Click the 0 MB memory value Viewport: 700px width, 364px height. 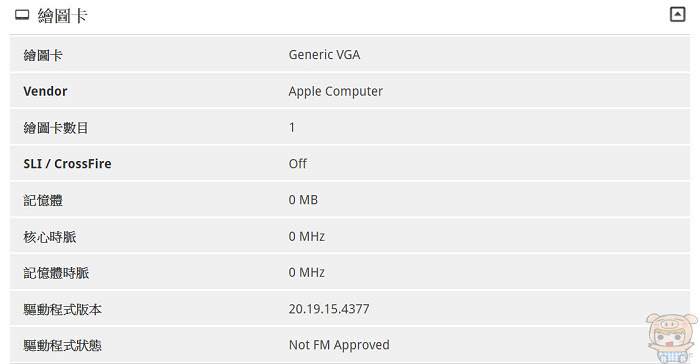(x=303, y=200)
